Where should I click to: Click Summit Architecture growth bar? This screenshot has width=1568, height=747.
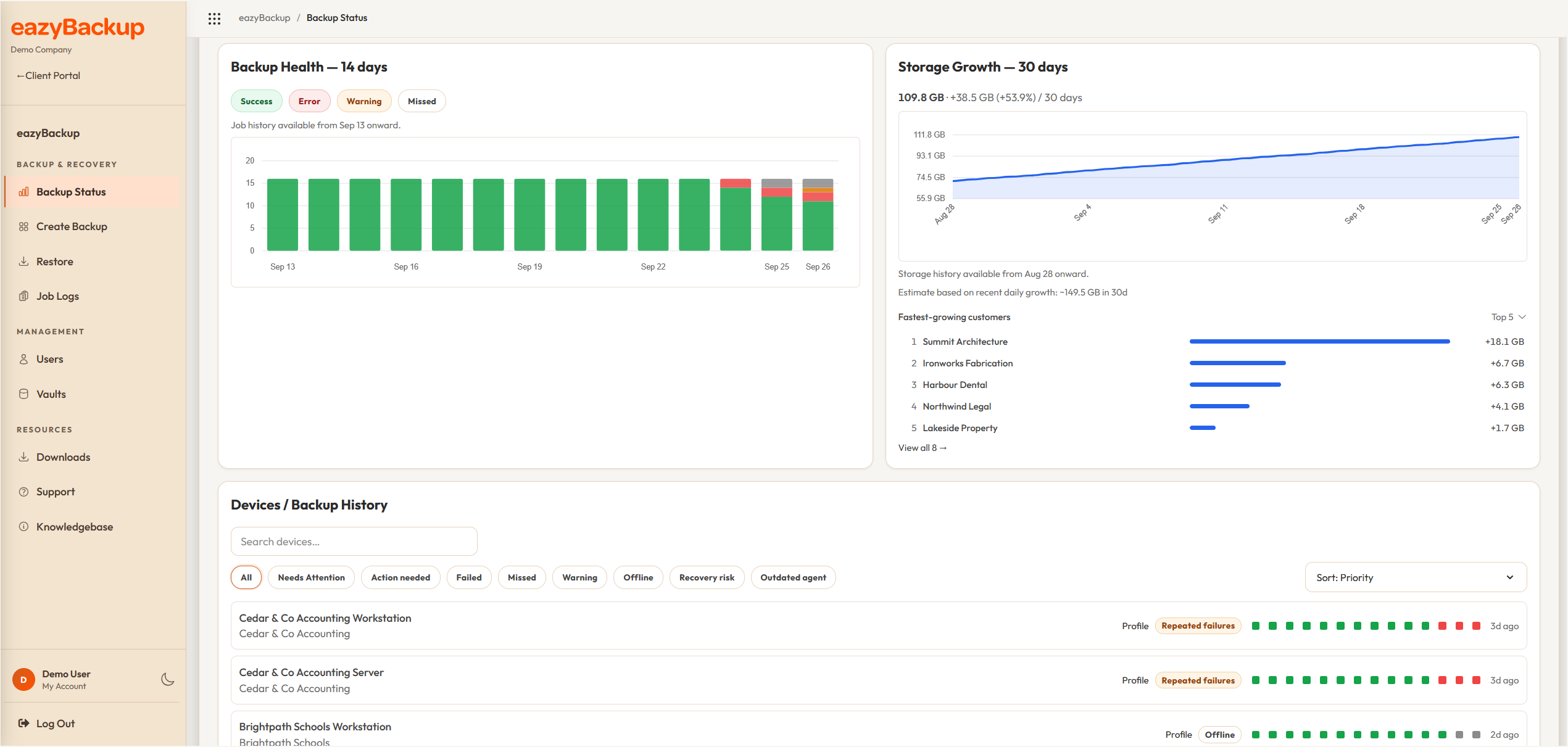(1319, 342)
